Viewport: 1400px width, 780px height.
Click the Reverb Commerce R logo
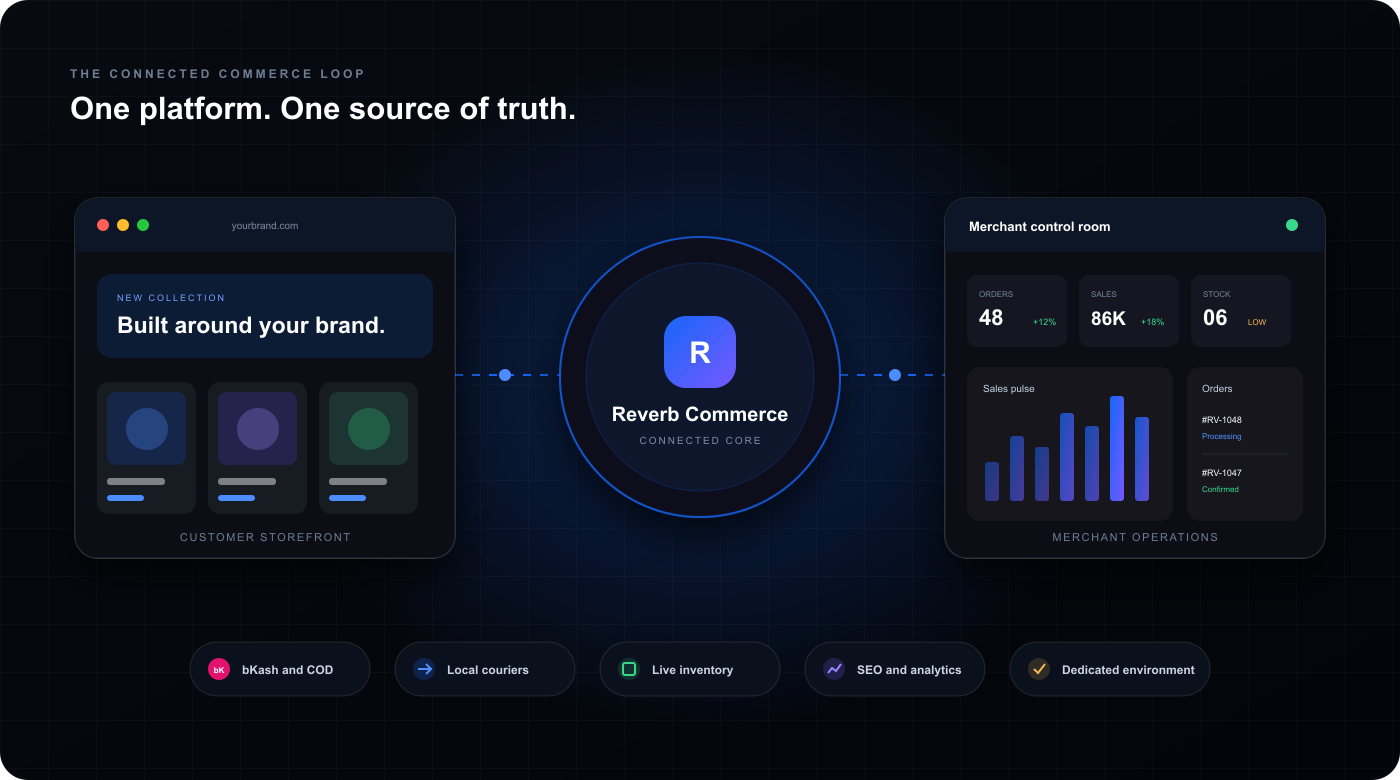point(700,352)
